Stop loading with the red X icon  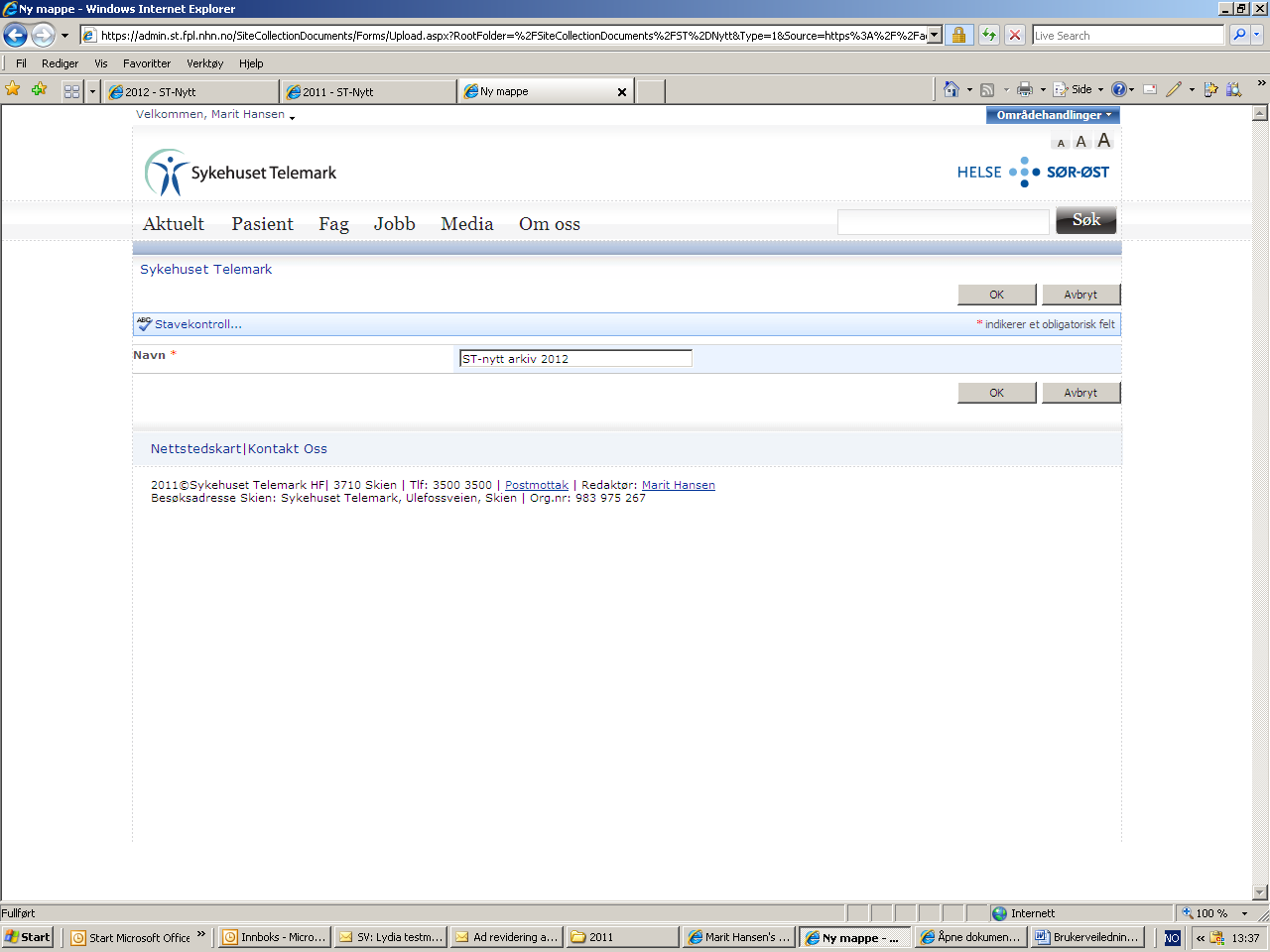point(1015,36)
